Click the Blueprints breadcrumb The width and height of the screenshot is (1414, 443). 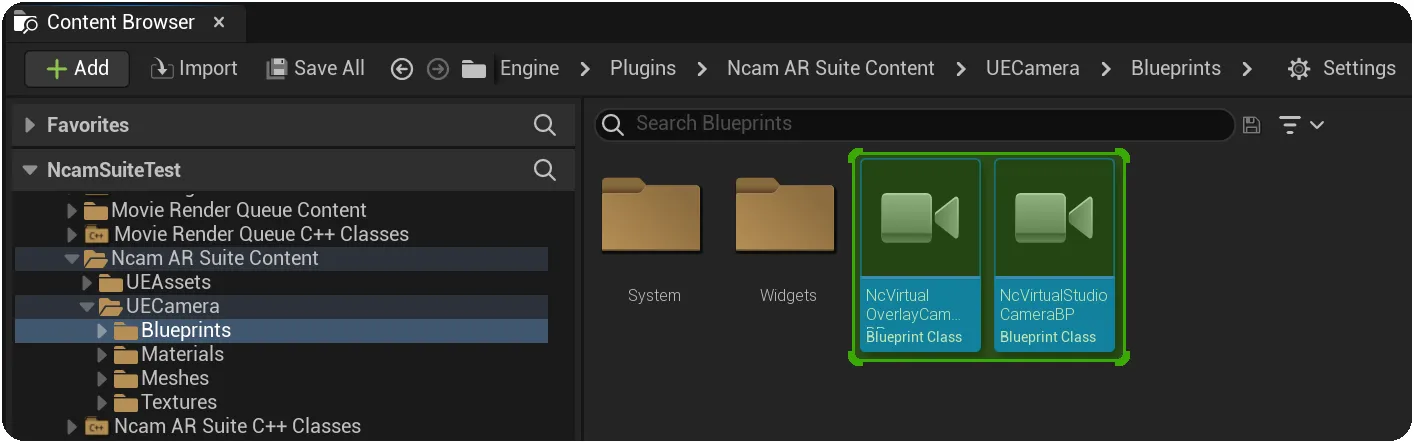(1176, 68)
